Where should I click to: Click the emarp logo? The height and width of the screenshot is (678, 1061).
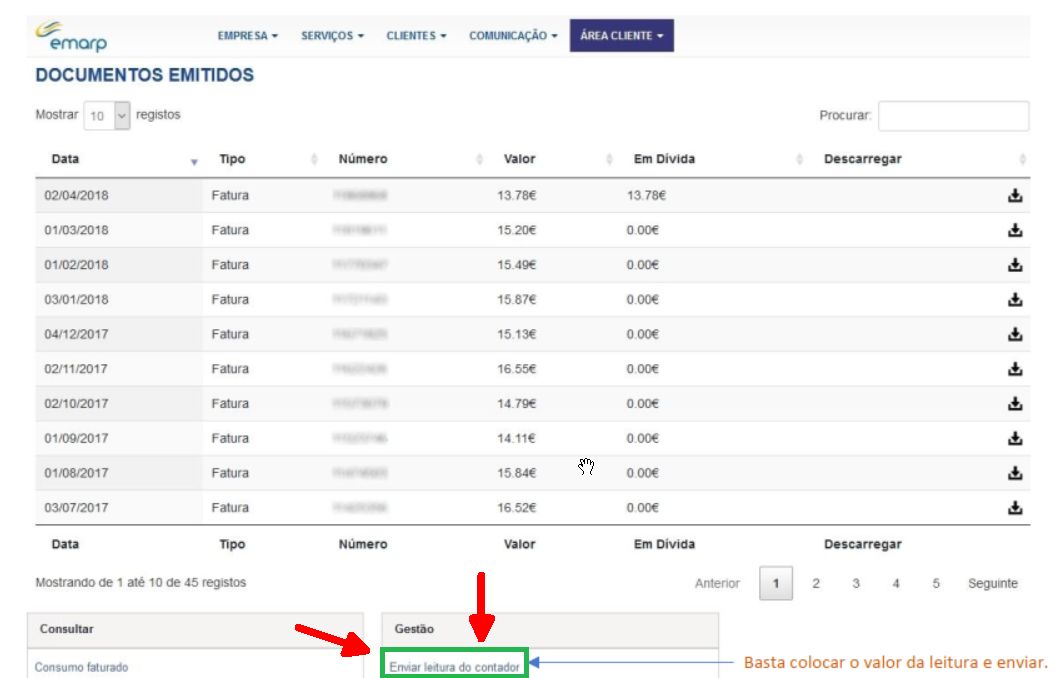pyautogui.click(x=72, y=36)
